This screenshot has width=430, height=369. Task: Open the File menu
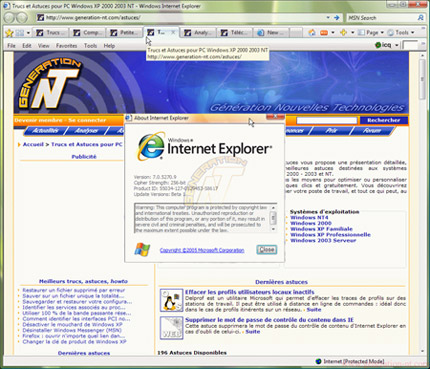[11, 46]
